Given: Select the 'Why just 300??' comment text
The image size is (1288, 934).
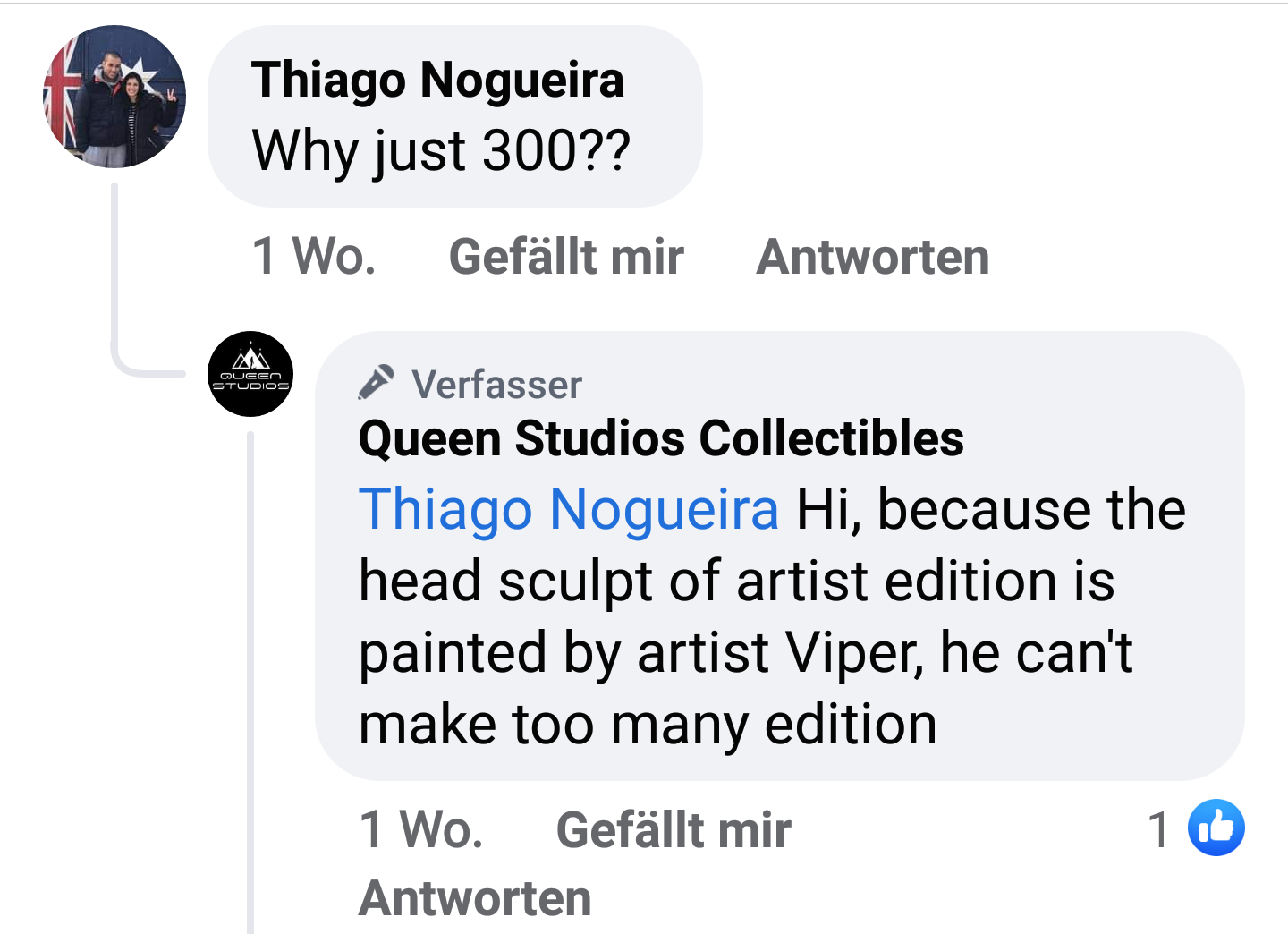Looking at the screenshot, I should (441, 149).
